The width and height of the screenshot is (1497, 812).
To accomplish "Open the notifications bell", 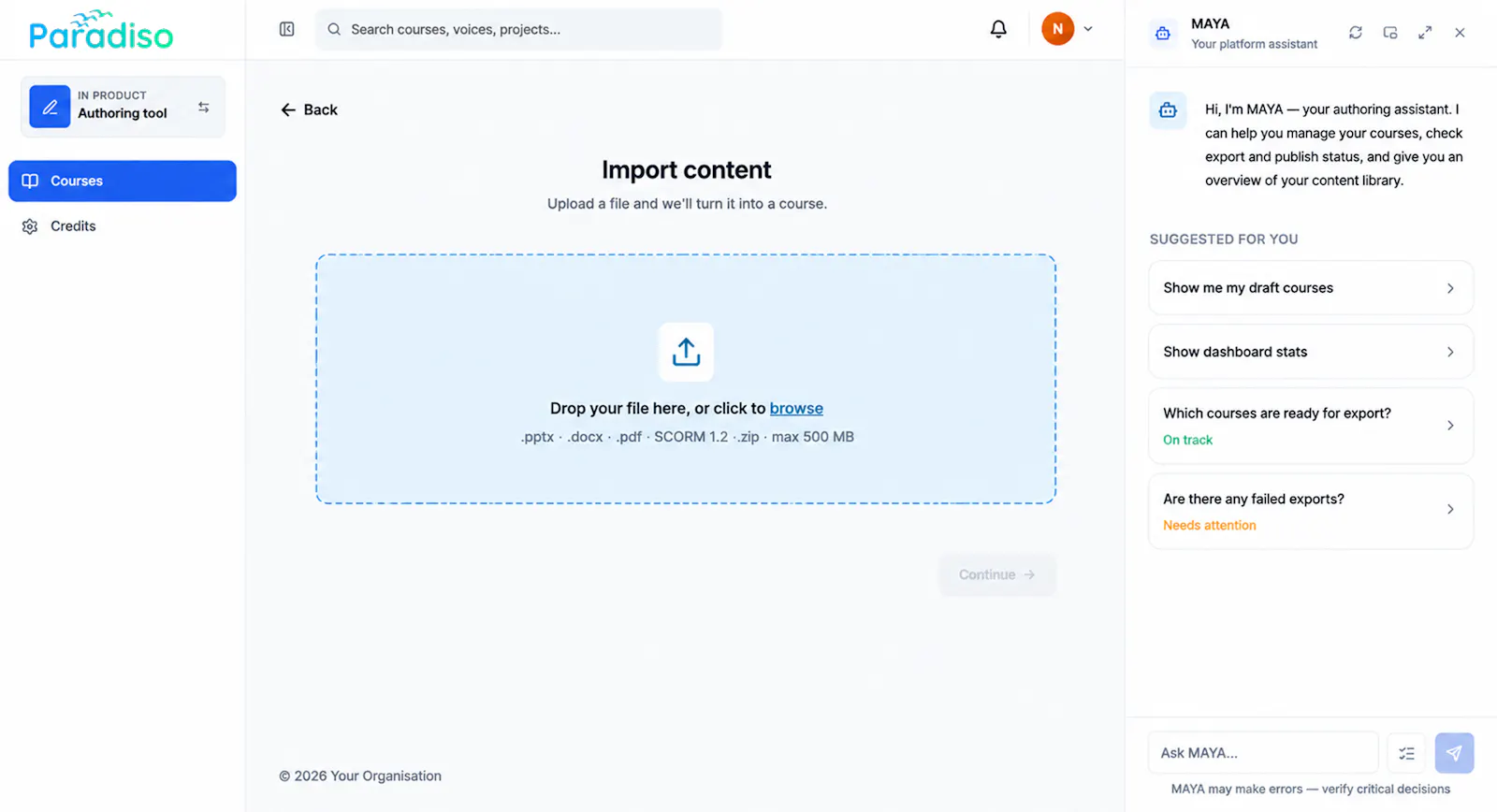I will click(998, 29).
